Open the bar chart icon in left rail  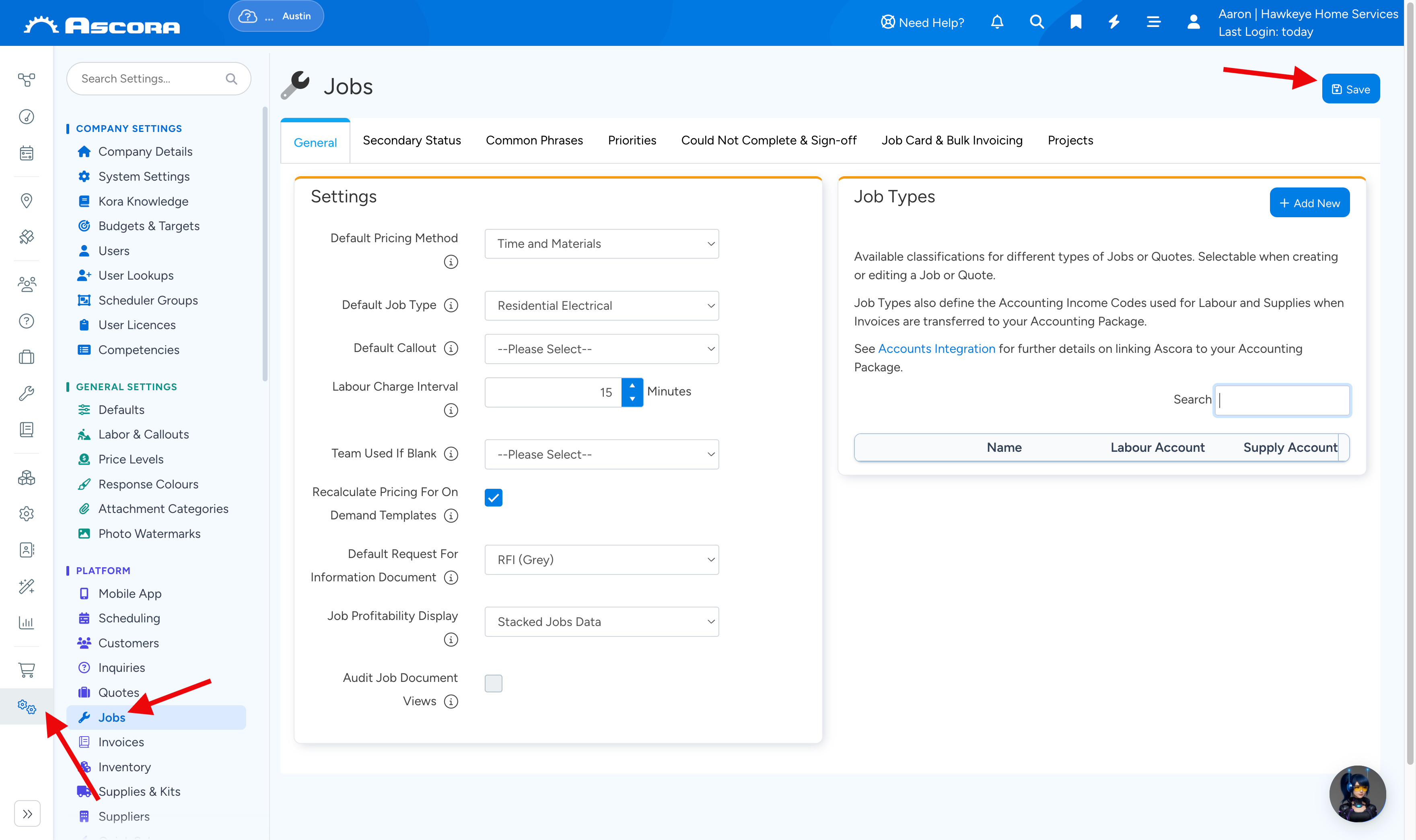27,623
